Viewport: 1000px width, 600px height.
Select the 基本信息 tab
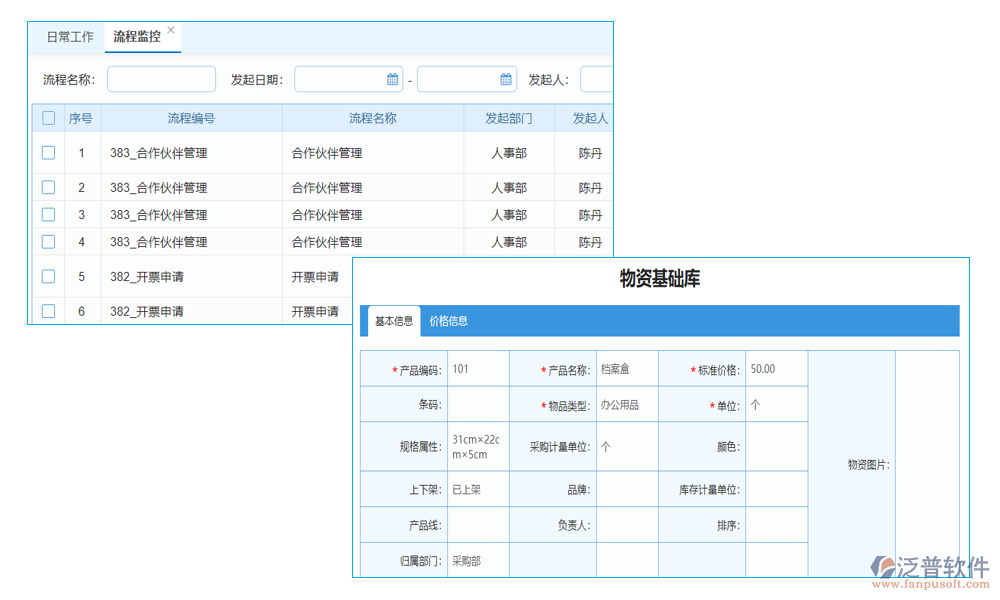392,321
